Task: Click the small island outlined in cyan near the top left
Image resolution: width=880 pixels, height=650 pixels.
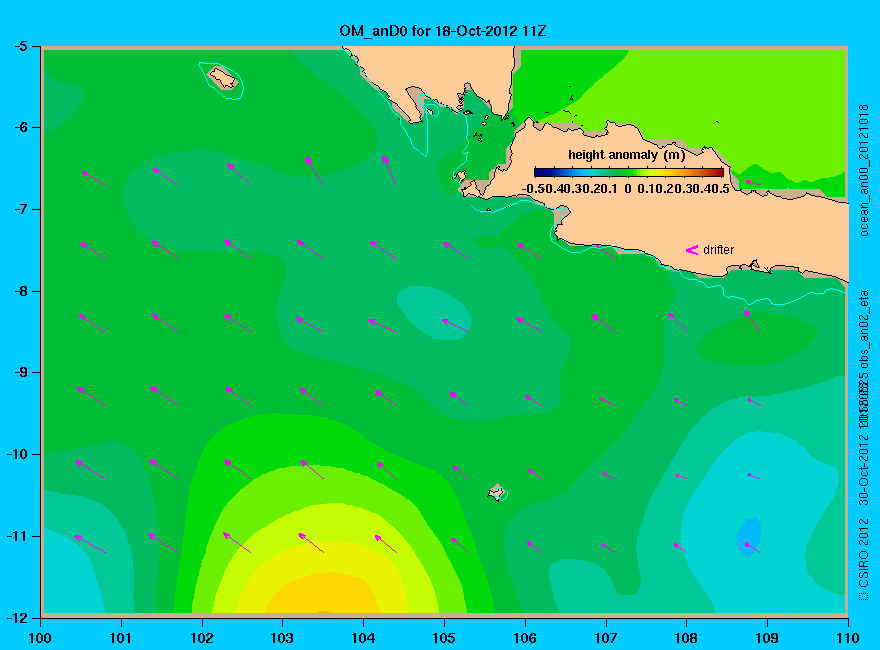Action: click(x=223, y=77)
